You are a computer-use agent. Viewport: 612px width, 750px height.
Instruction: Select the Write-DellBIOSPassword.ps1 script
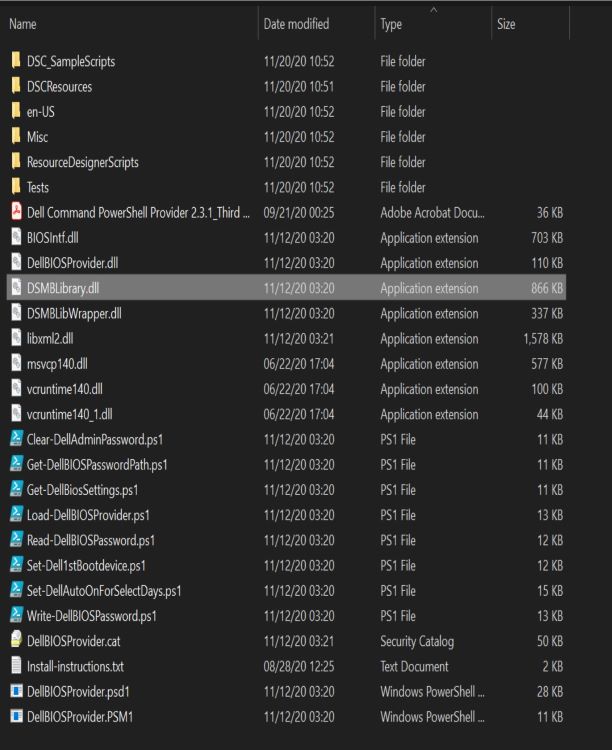tap(91, 616)
